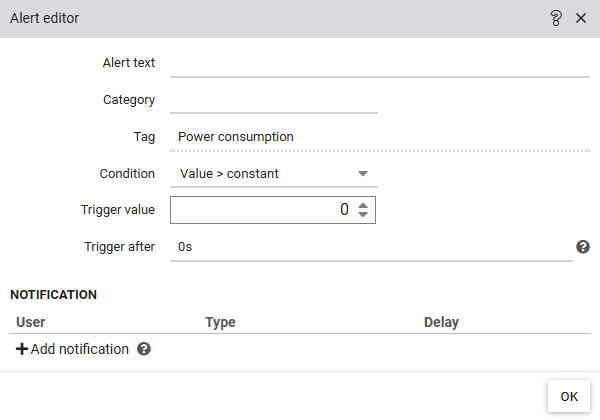
Task: Click the Delay column header
Action: pyautogui.click(x=441, y=322)
